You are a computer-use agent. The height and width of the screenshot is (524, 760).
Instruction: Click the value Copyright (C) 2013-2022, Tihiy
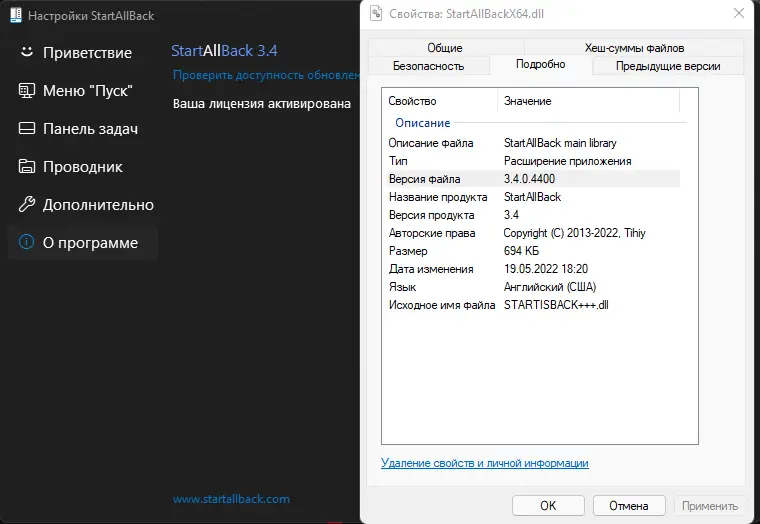(574, 233)
